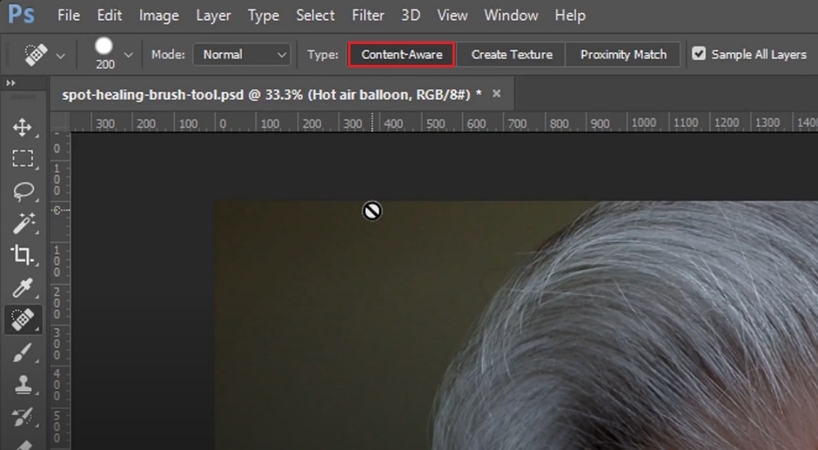The height and width of the screenshot is (450, 818).
Task: Open the brush options dropdown arrow
Action: (128, 55)
